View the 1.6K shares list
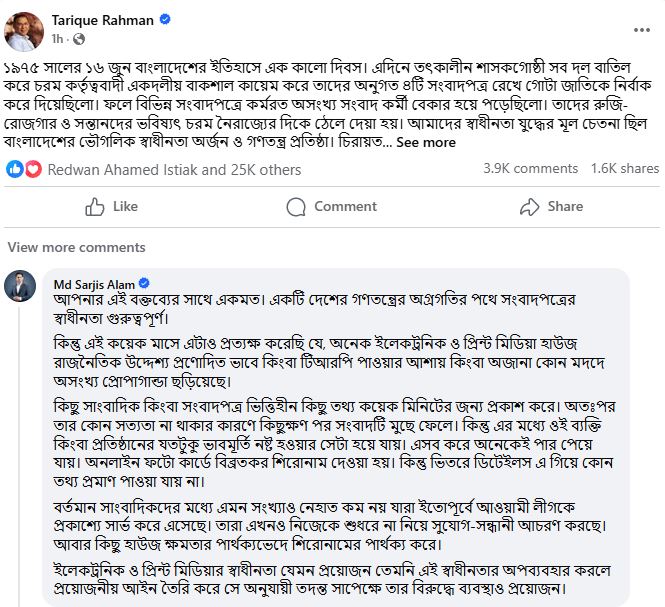Viewport: 665px width, 607px height. click(x=625, y=168)
